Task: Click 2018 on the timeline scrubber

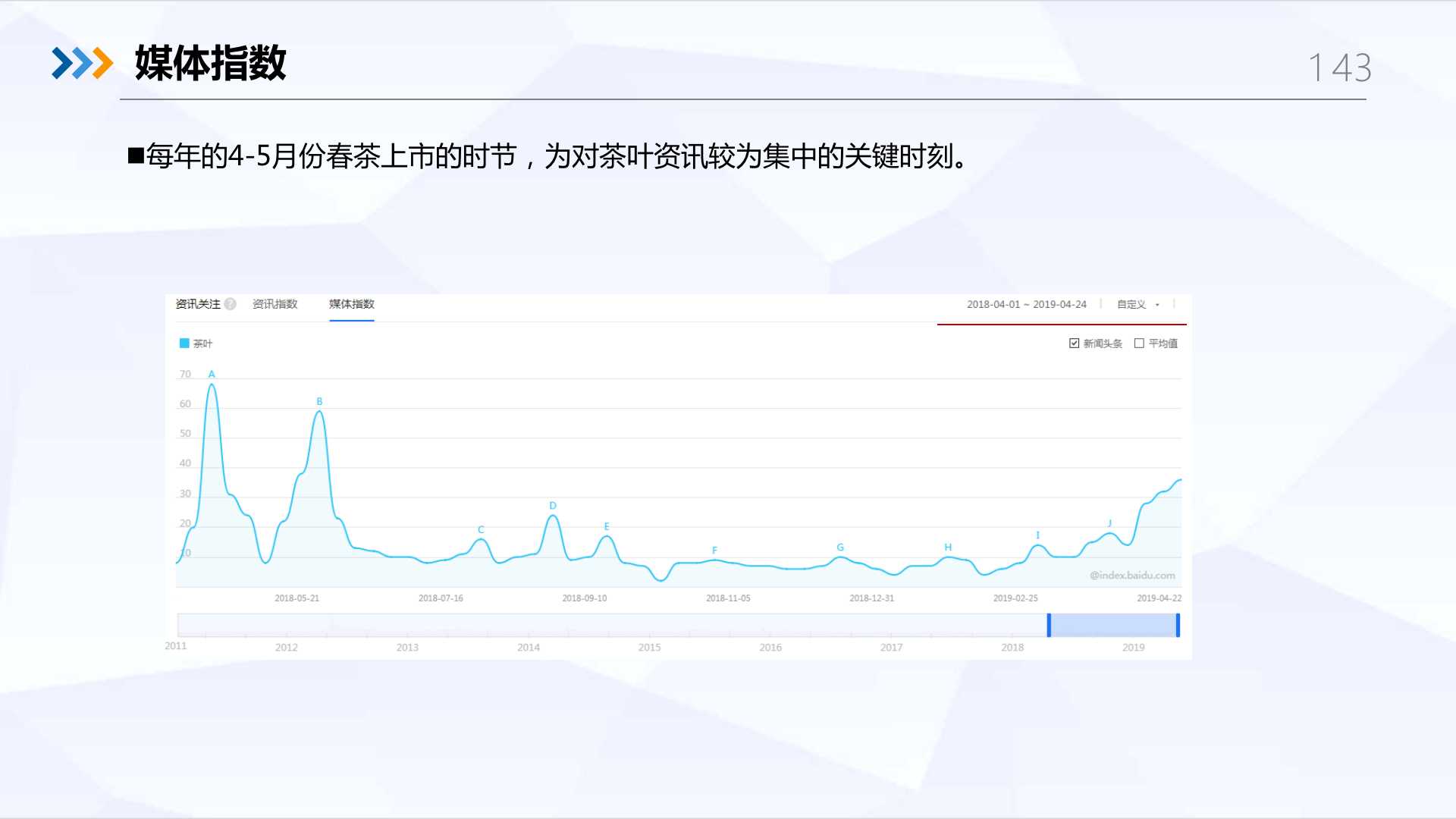Action: tap(1012, 648)
